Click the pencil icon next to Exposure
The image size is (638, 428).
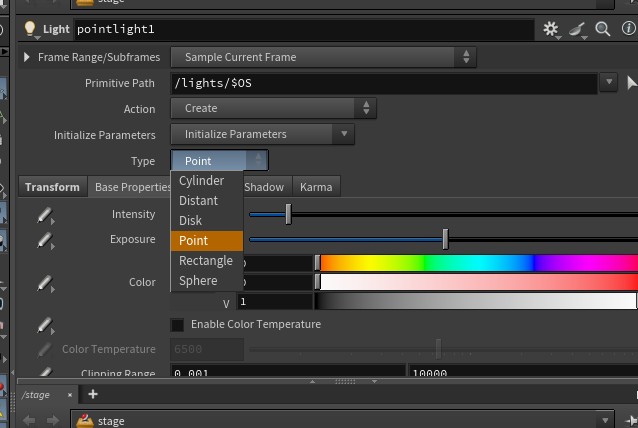coord(45,240)
